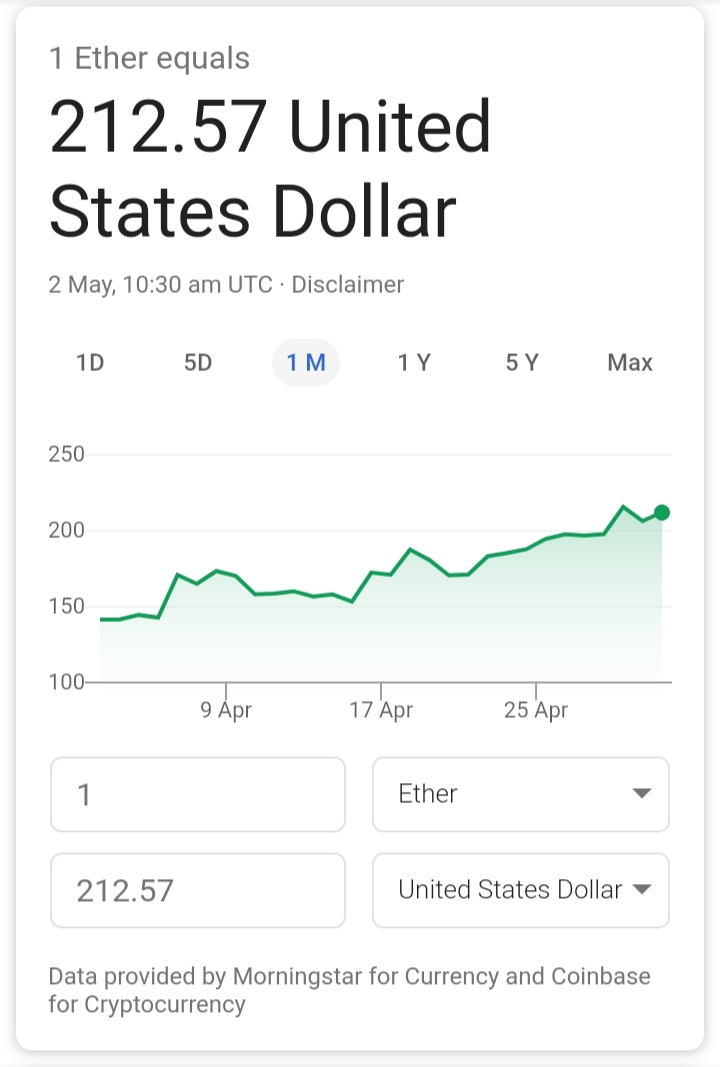Show the Max range chart
This screenshot has height=1067, width=720.
tap(630, 363)
